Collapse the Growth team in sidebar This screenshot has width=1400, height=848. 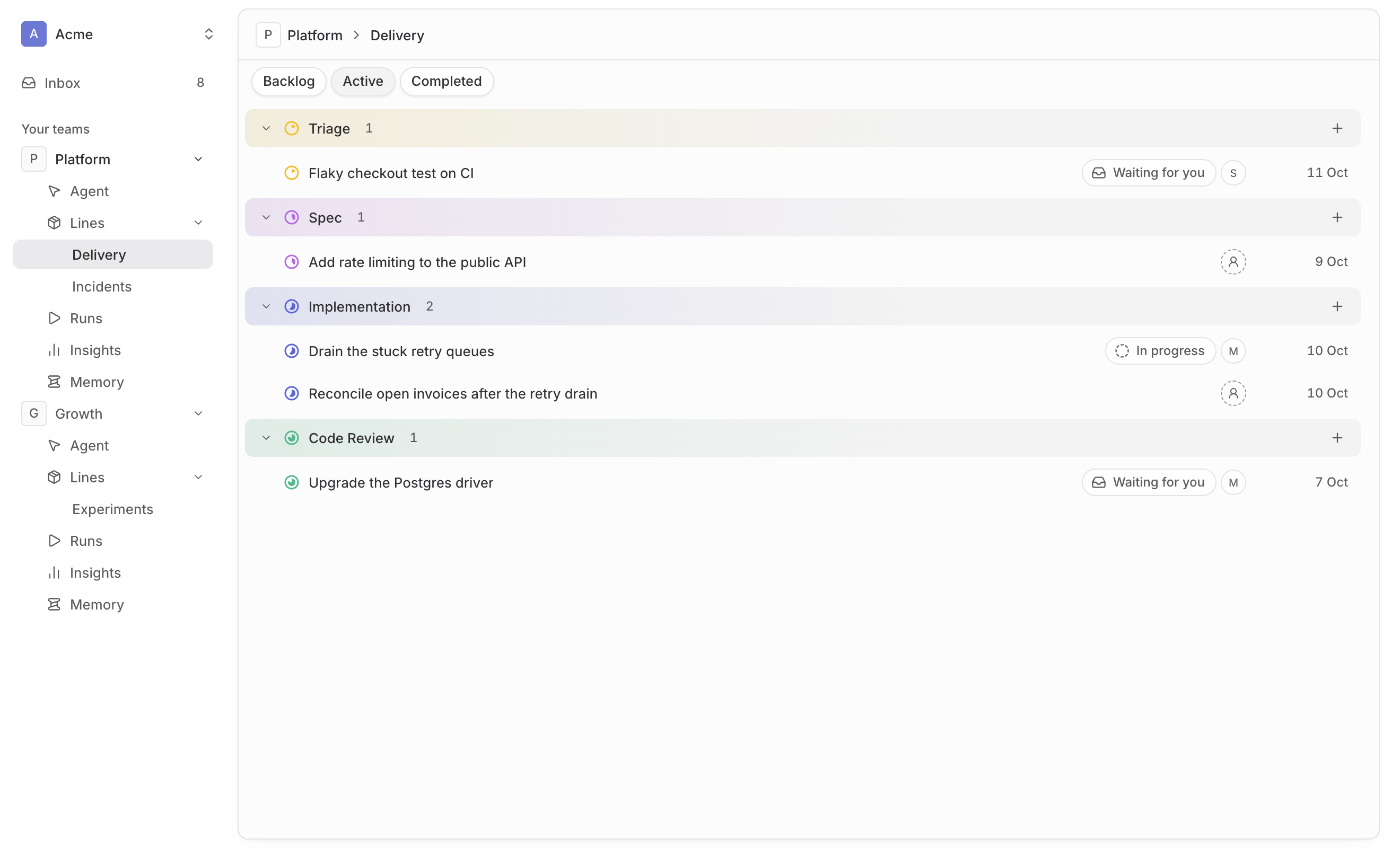pos(198,413)
